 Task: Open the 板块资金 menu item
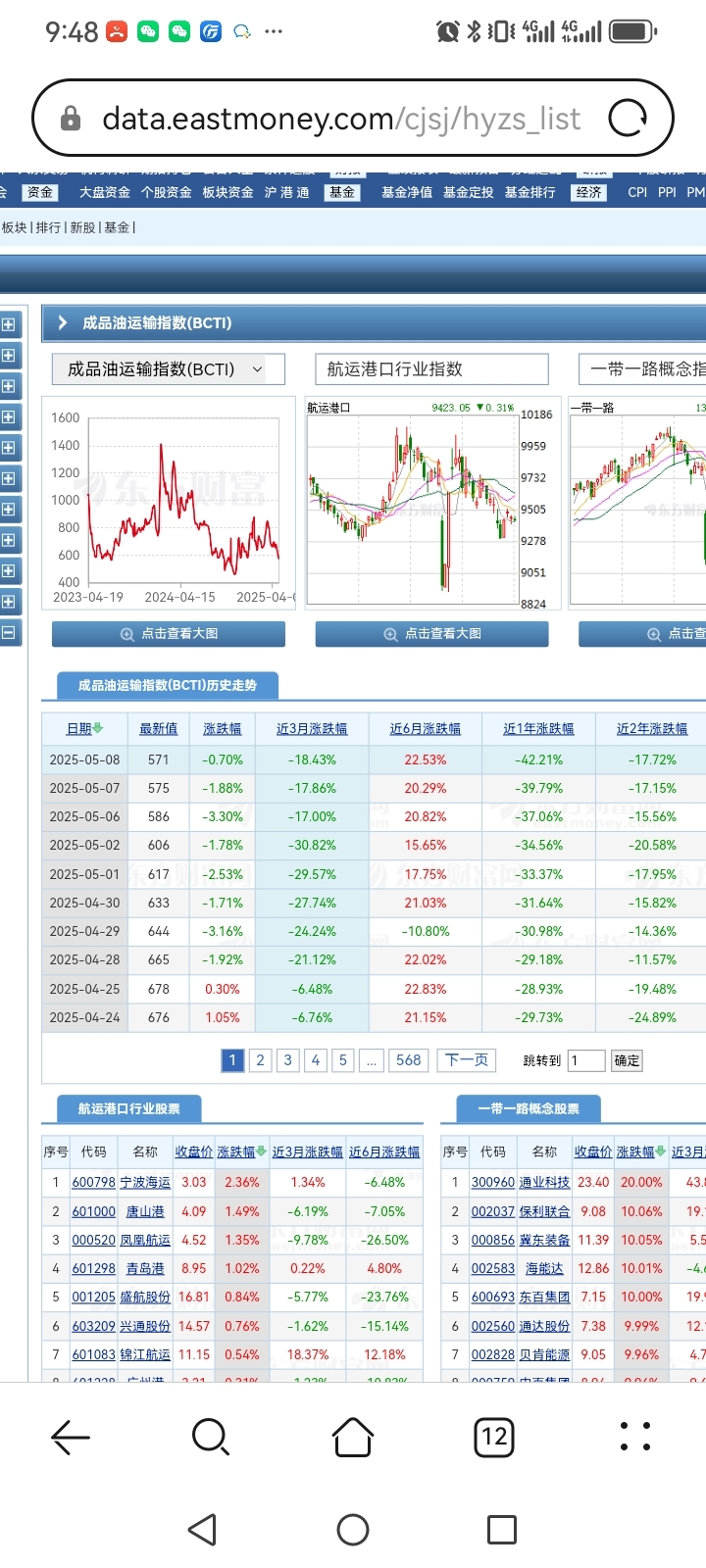click(228, 192)
